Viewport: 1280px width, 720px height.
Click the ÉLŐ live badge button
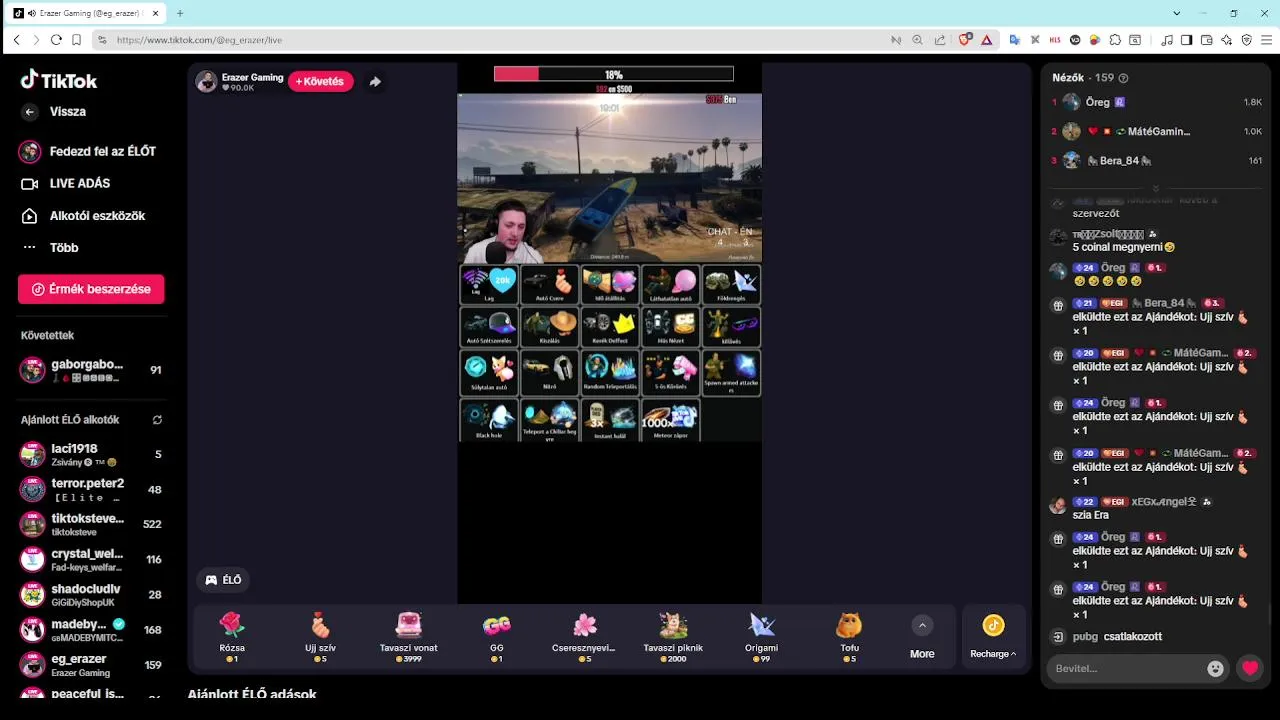(x=223, y=580)
